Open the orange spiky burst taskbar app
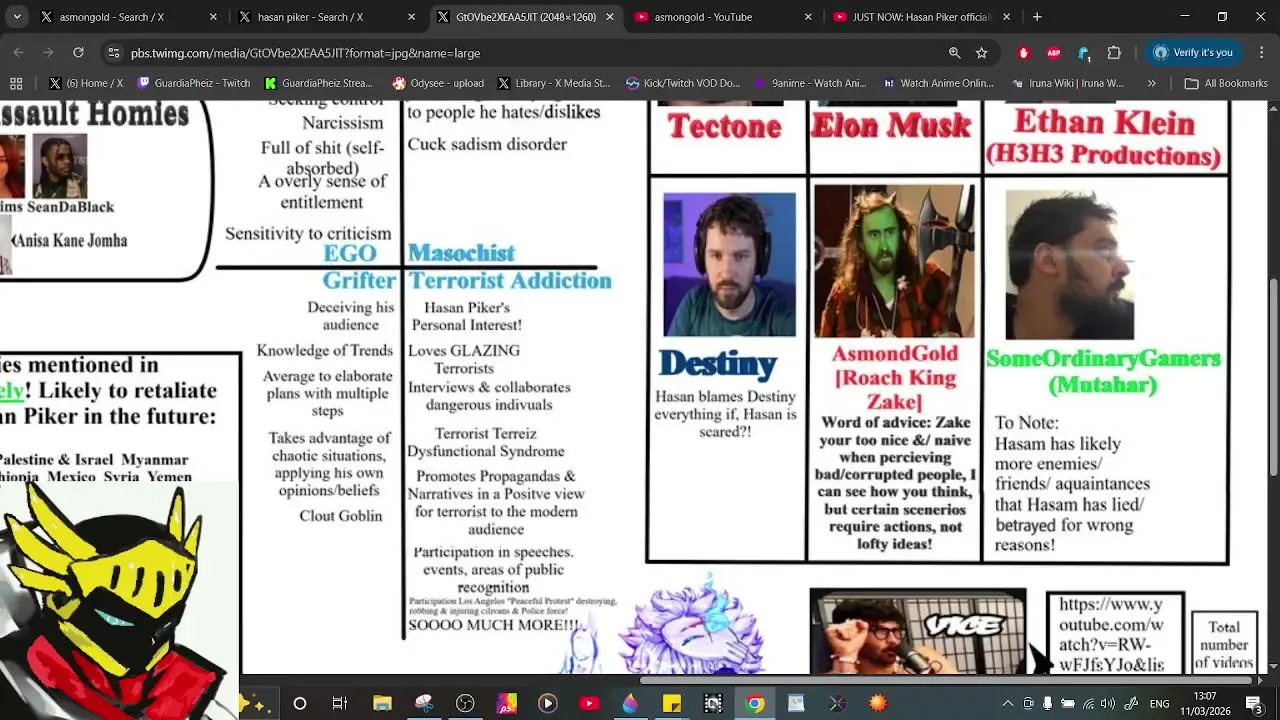Screen dimensions: 1280x720 click(x=878, y=703)
